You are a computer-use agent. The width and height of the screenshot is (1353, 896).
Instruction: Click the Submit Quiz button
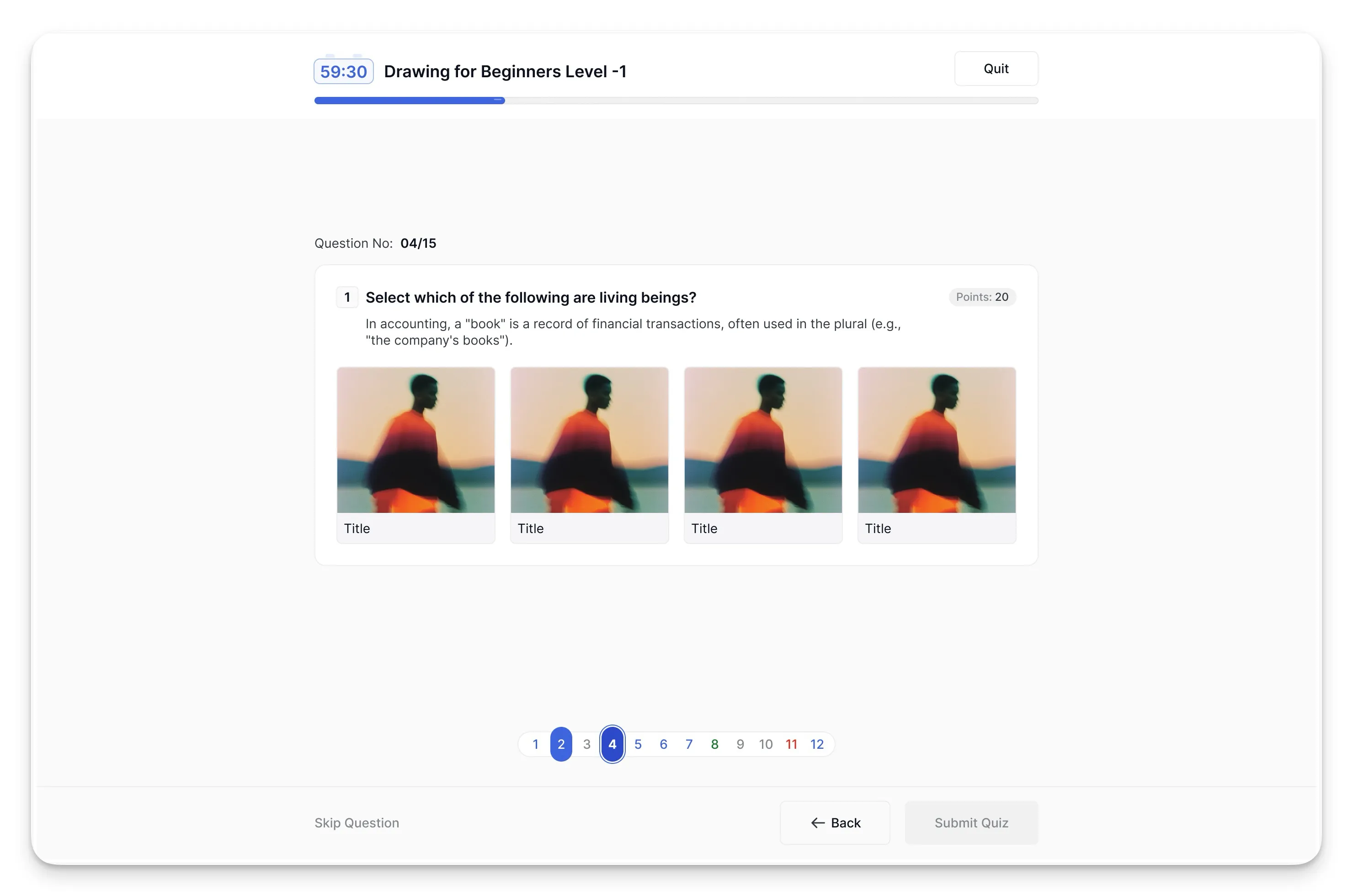(x=971, y=823)
